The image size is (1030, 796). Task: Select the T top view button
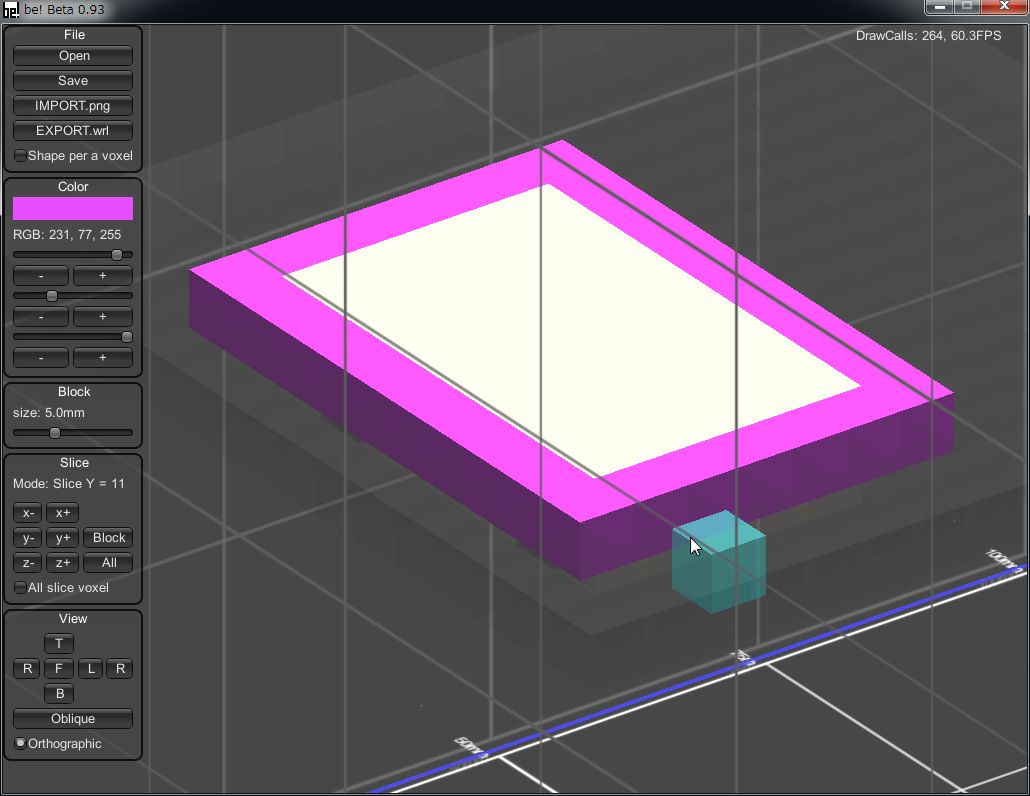point(59,643)
